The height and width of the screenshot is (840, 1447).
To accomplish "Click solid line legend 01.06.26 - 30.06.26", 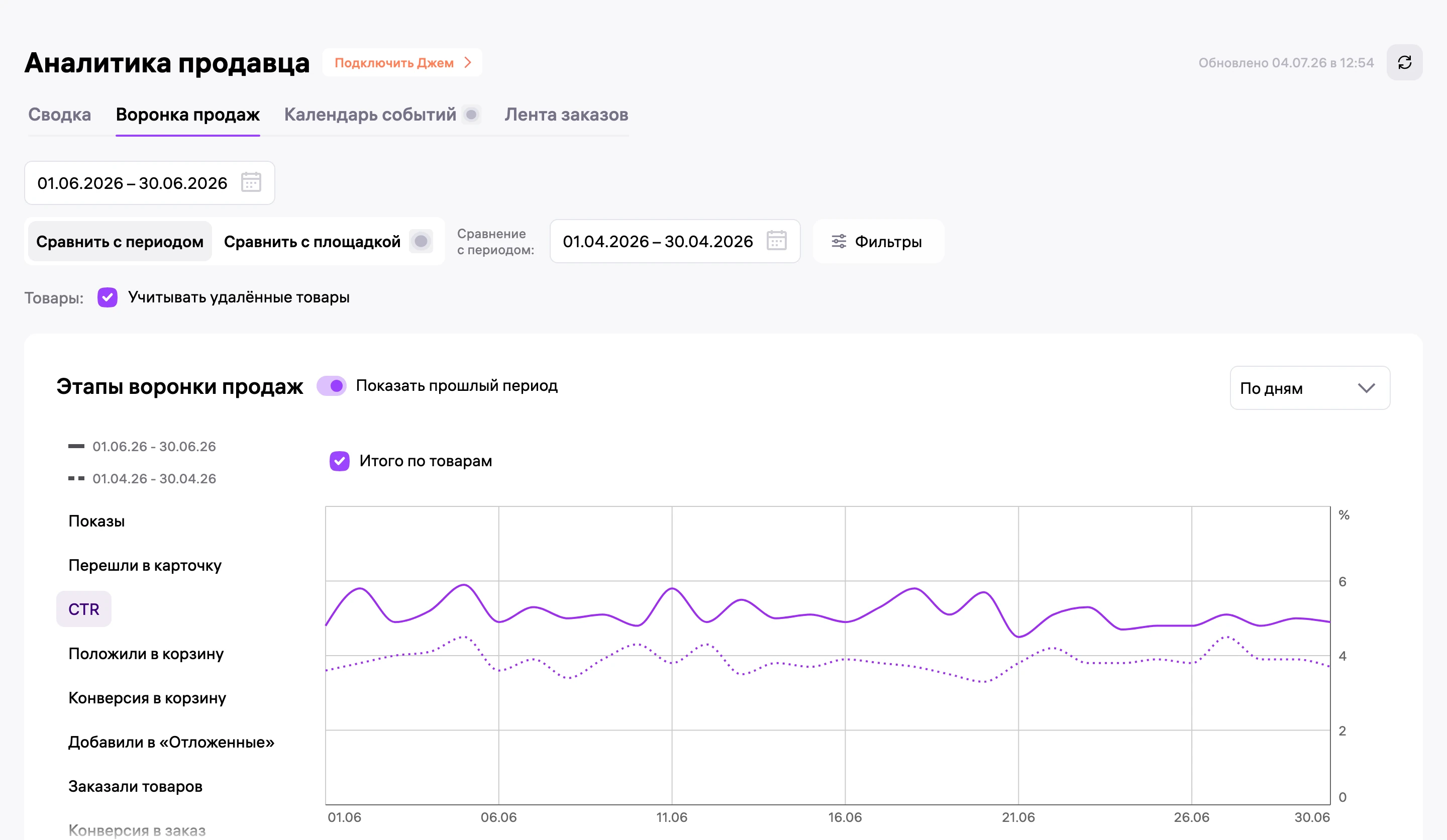I will click(x=142, y=446).
